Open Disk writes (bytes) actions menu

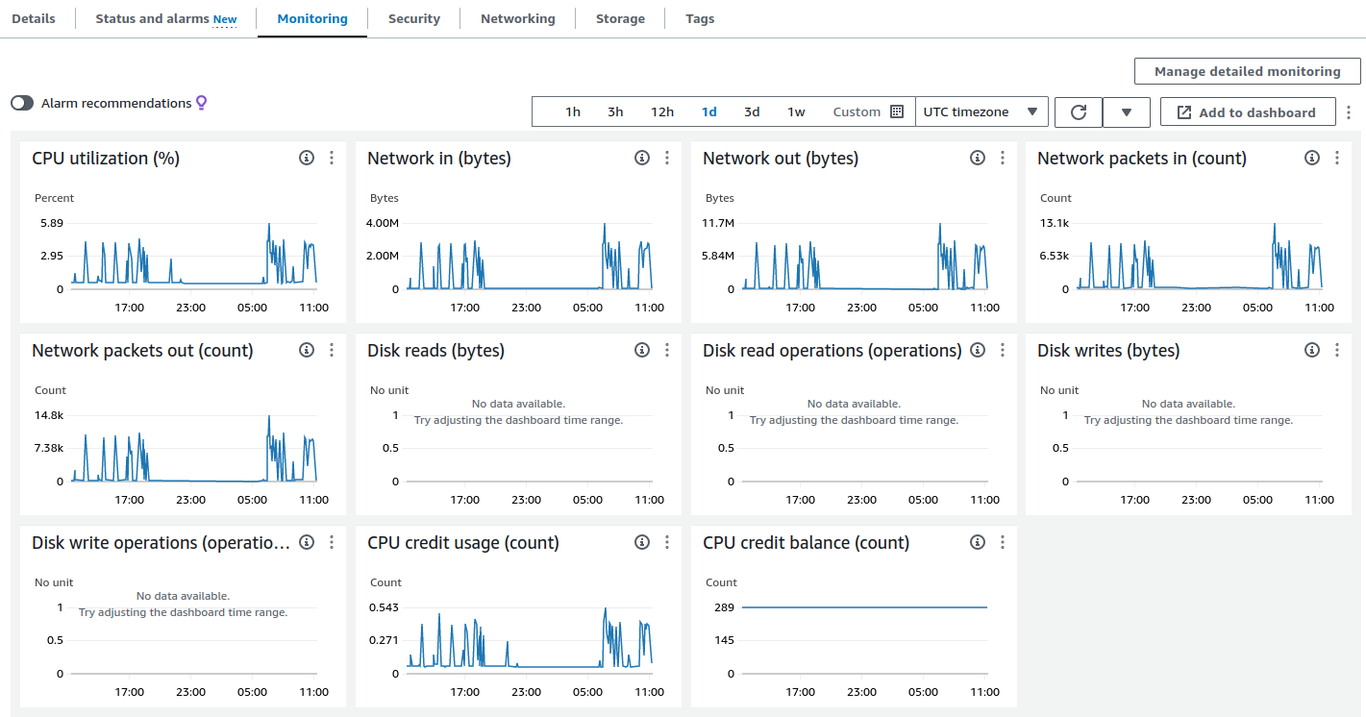point(1337,350)
